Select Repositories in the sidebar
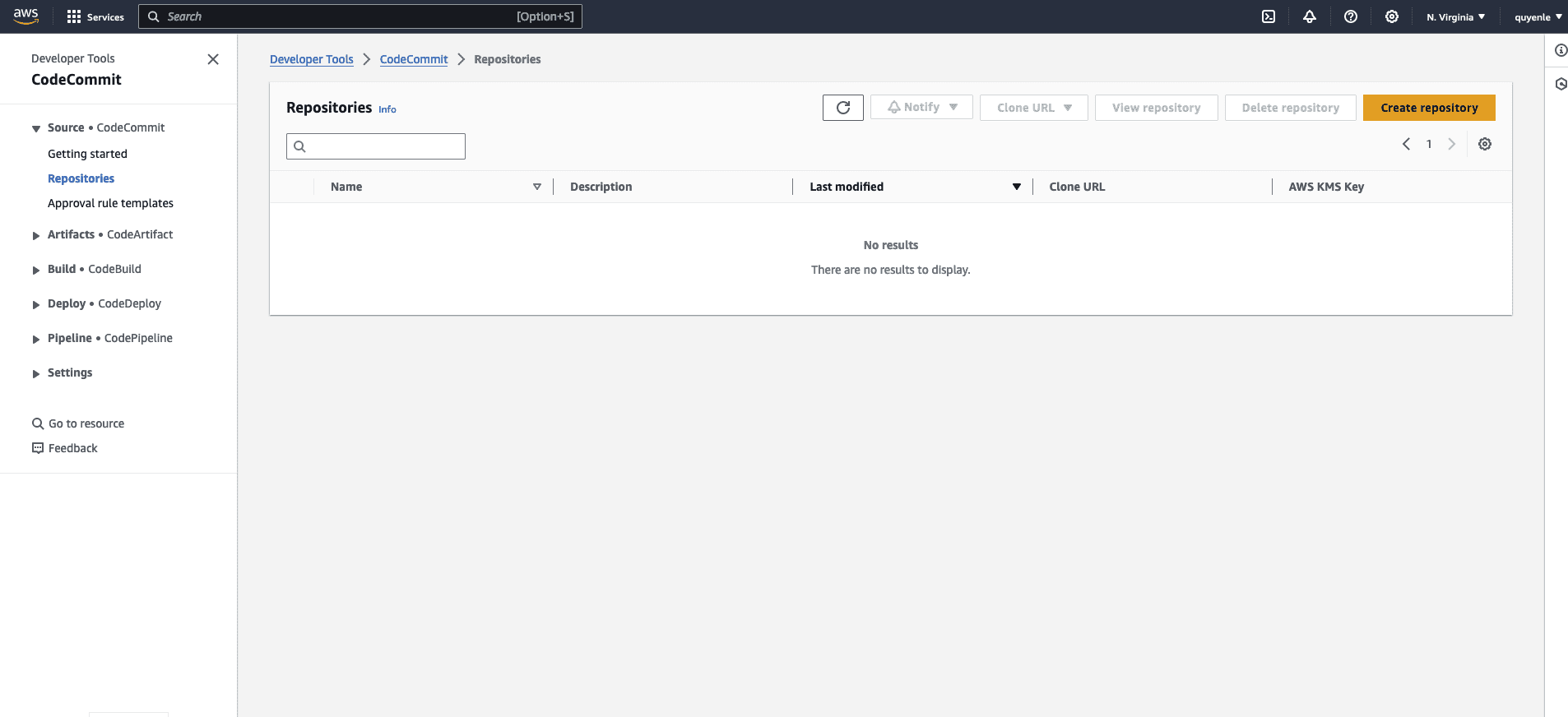1568x717 pixels. [81, 178]
